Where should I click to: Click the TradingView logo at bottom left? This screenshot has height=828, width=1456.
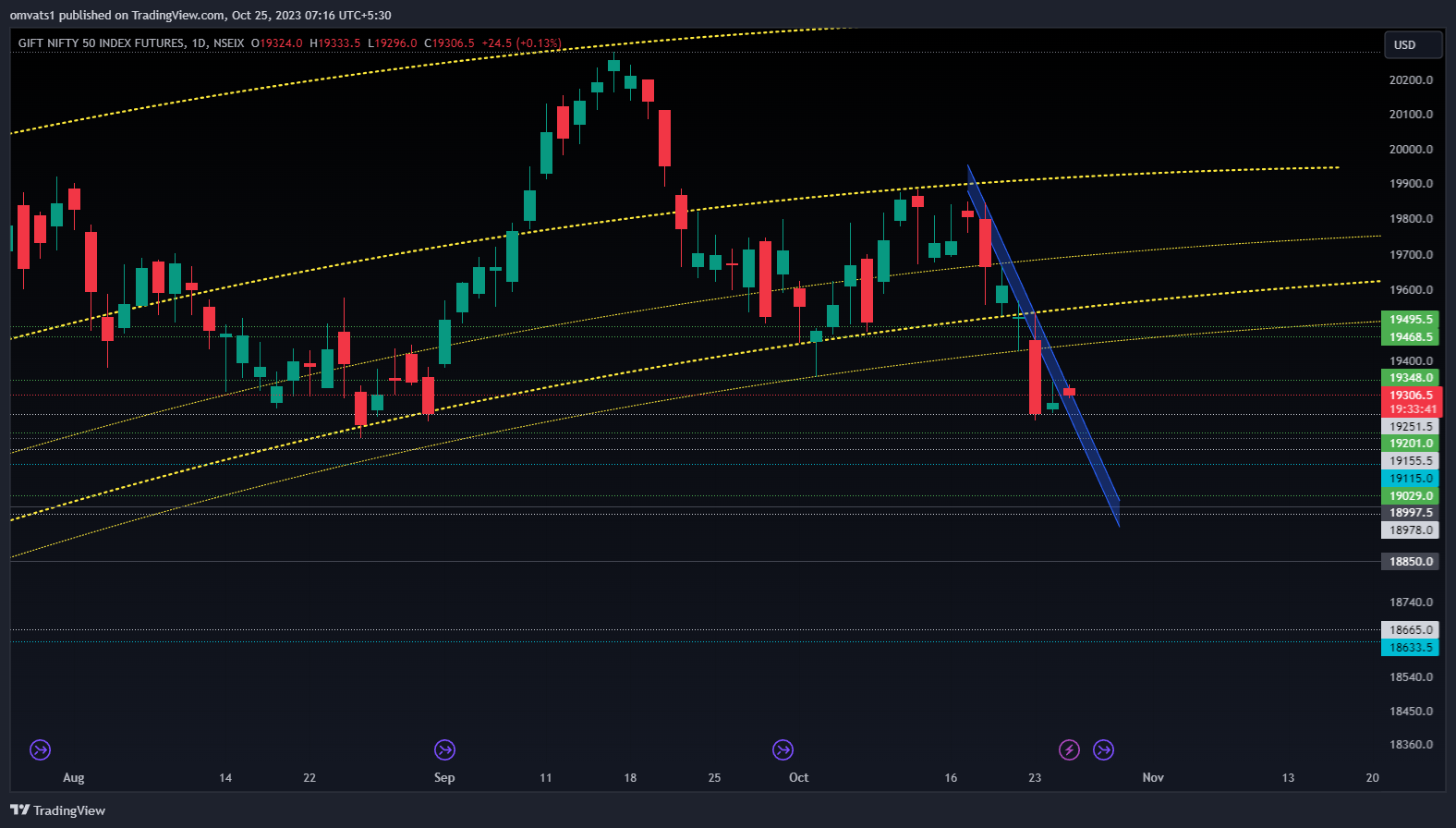(58, 810)
